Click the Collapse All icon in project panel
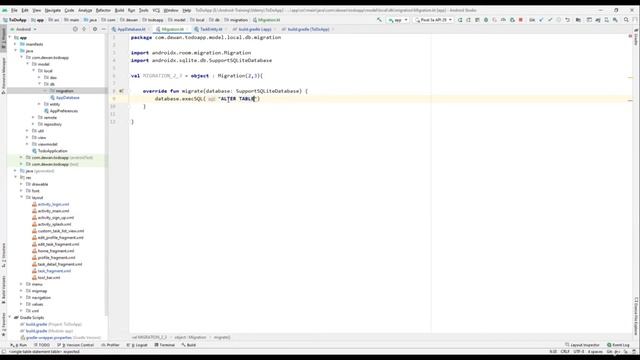This screenshot has height=360, width=640. [x=84, y=29]
